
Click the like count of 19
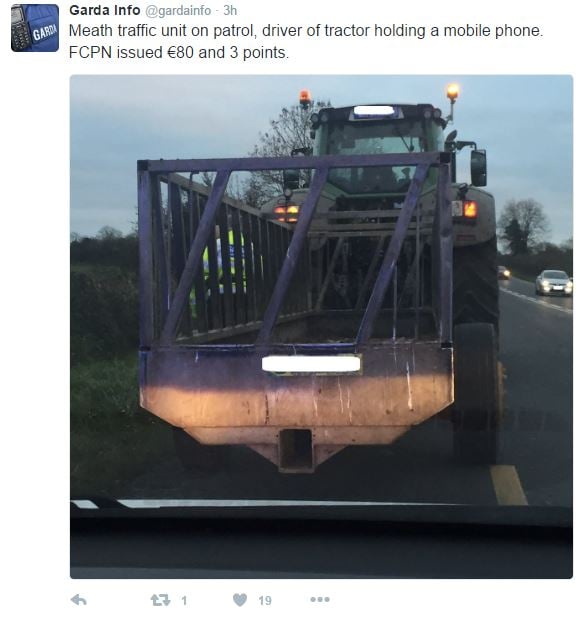pos(265,601)
